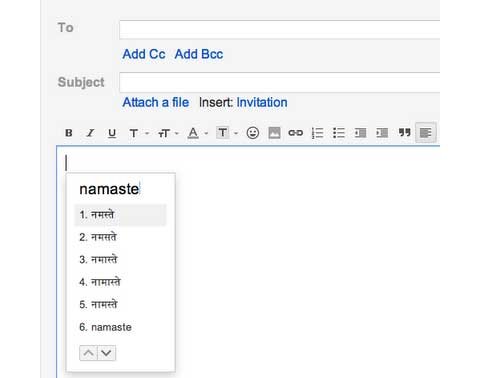Open the text color dropdown
This screenshot has height=378, width=480.
(x=198, y=133)
